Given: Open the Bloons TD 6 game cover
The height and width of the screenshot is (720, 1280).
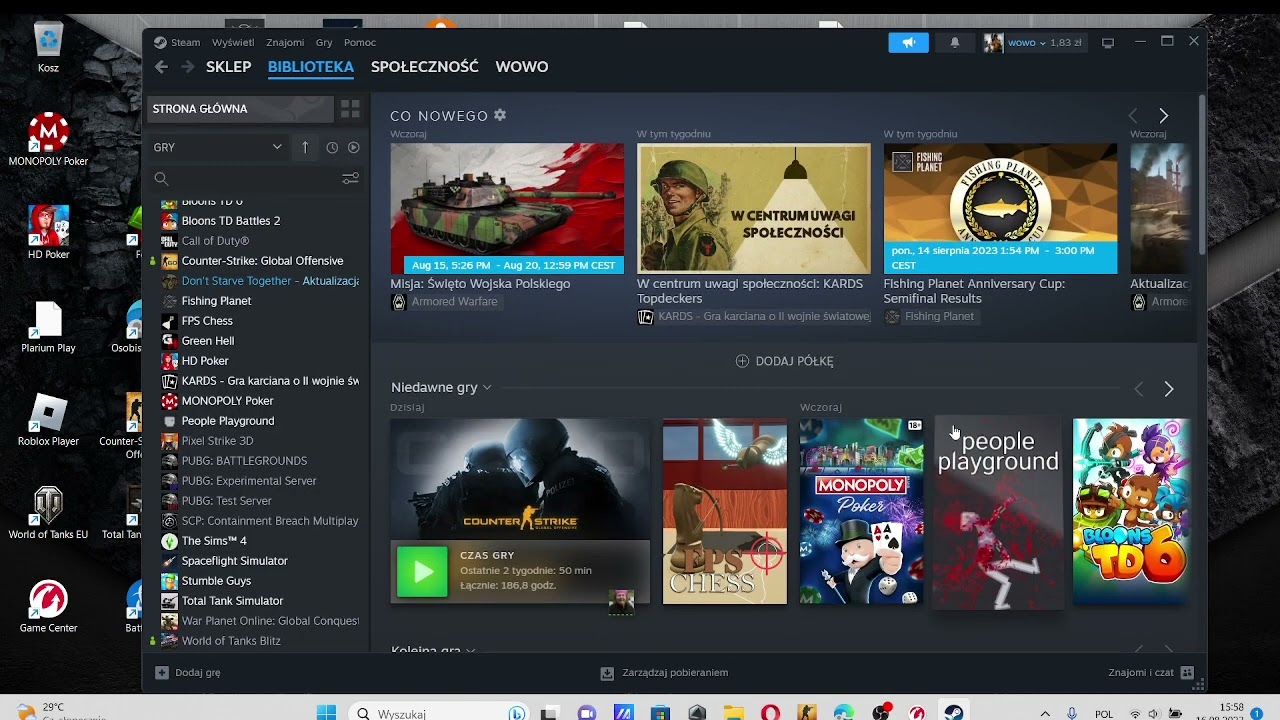Looking at the screenshot, I should point(1130,512).
